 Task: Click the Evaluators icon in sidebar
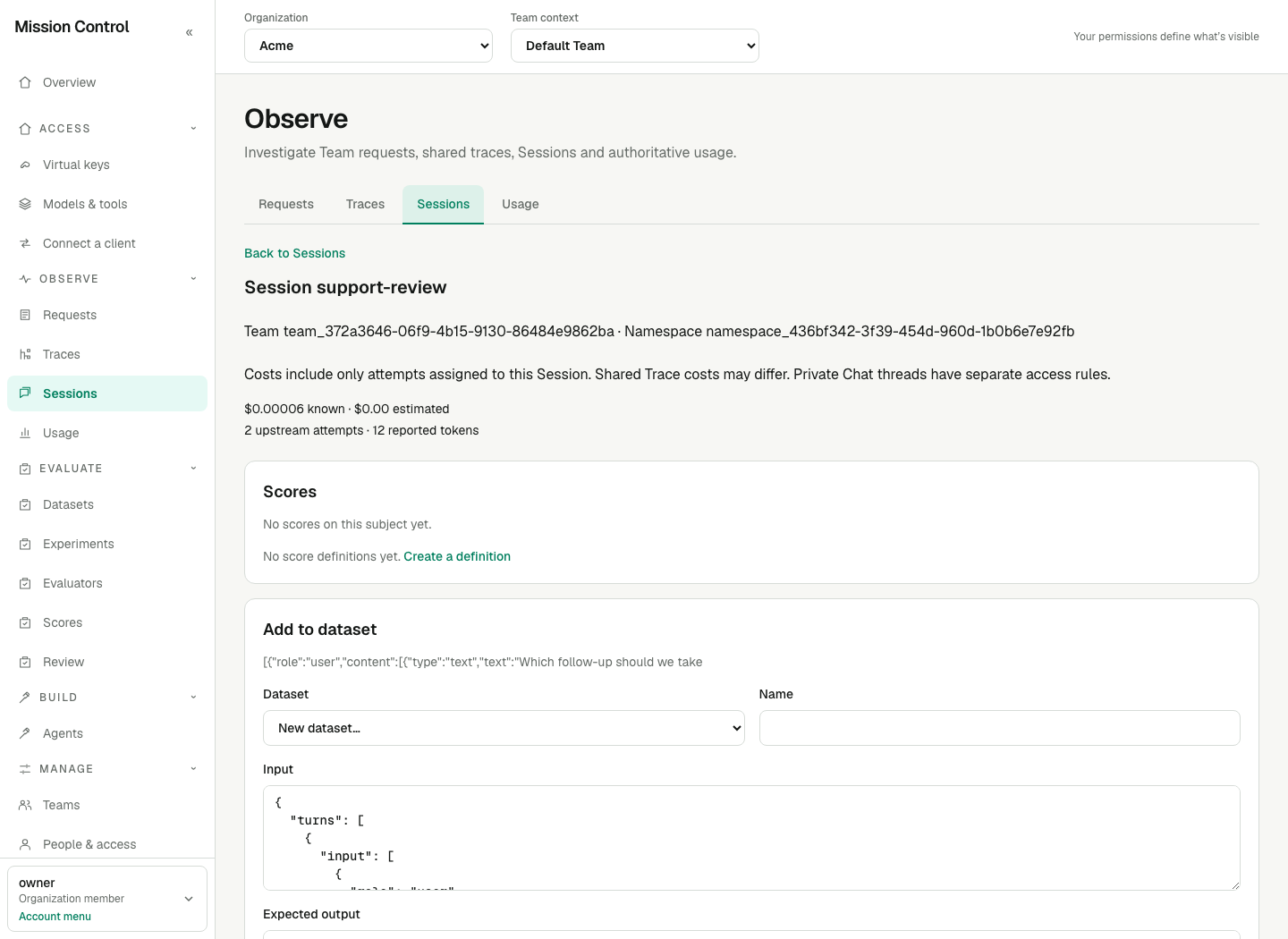25,583
